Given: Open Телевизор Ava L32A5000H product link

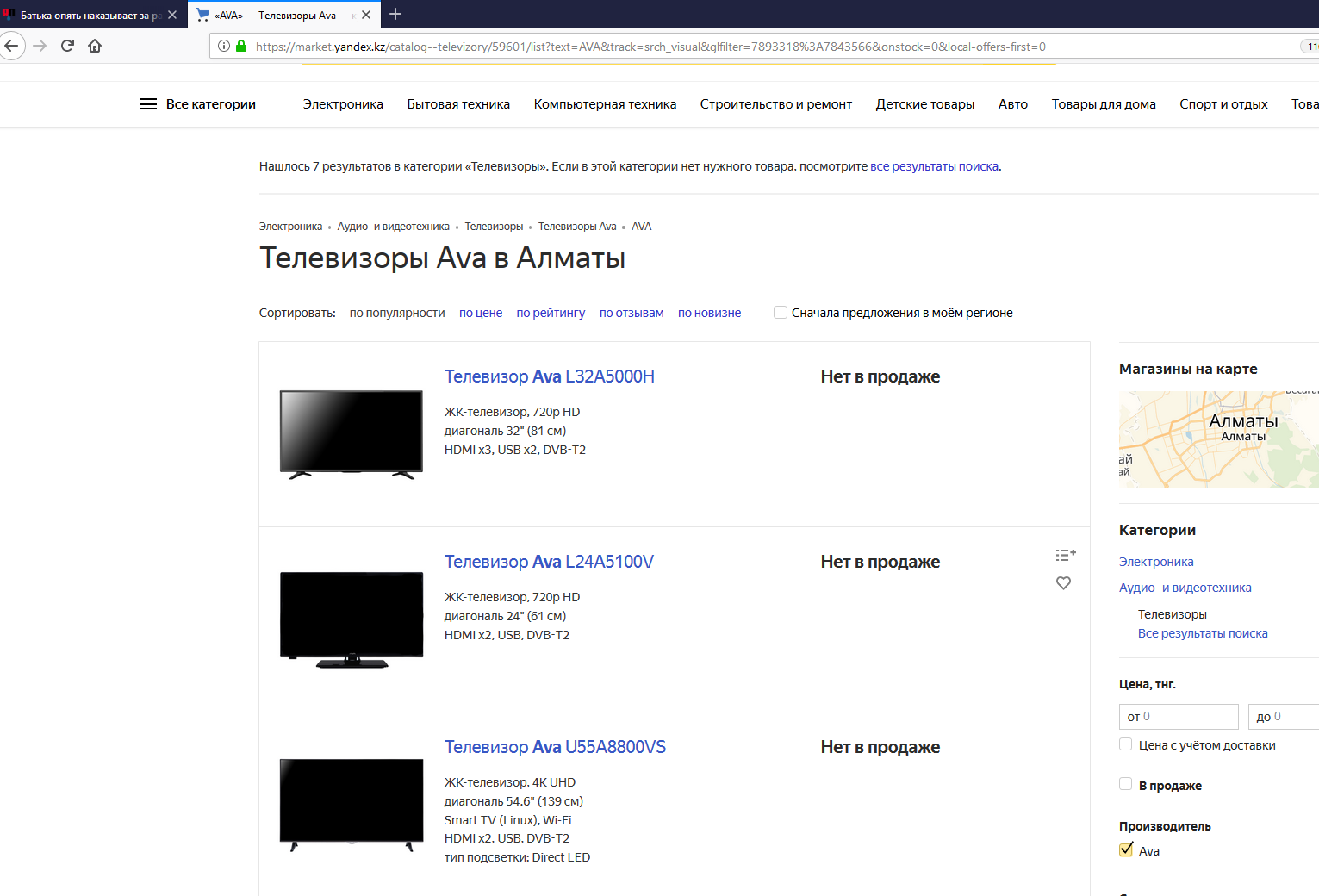Looking at the screenshot, I should (550, 376).
